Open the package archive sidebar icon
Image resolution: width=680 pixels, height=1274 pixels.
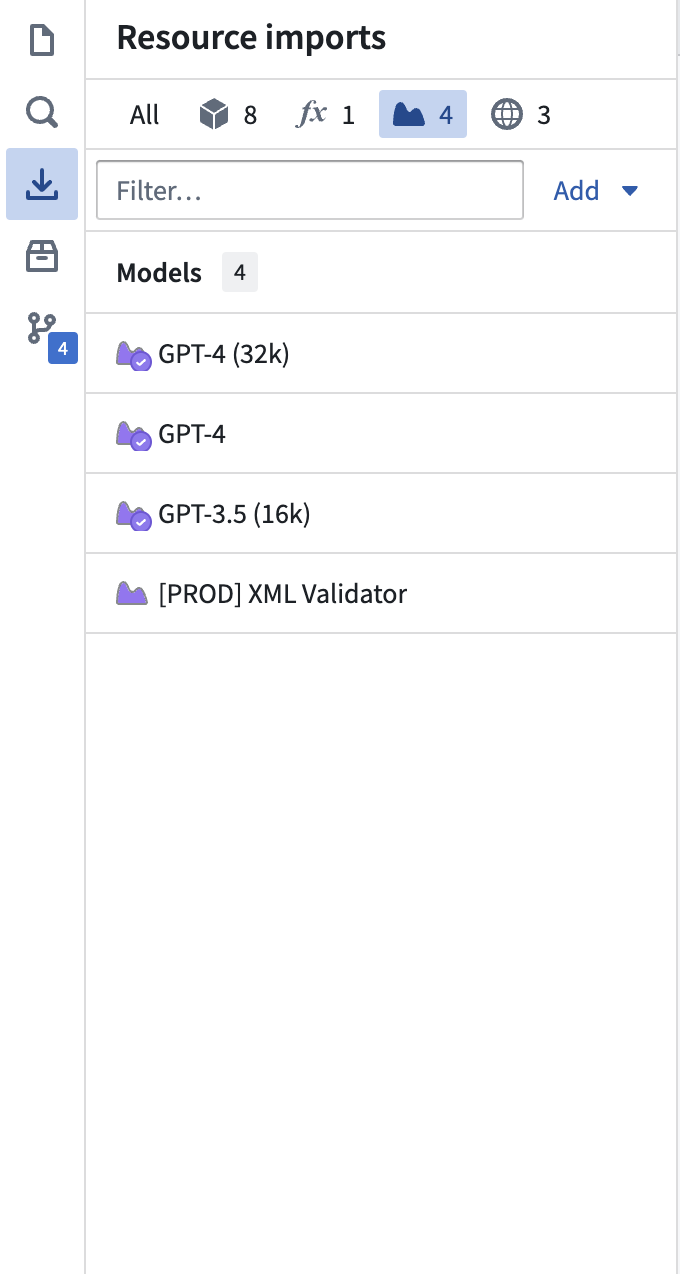41,257
